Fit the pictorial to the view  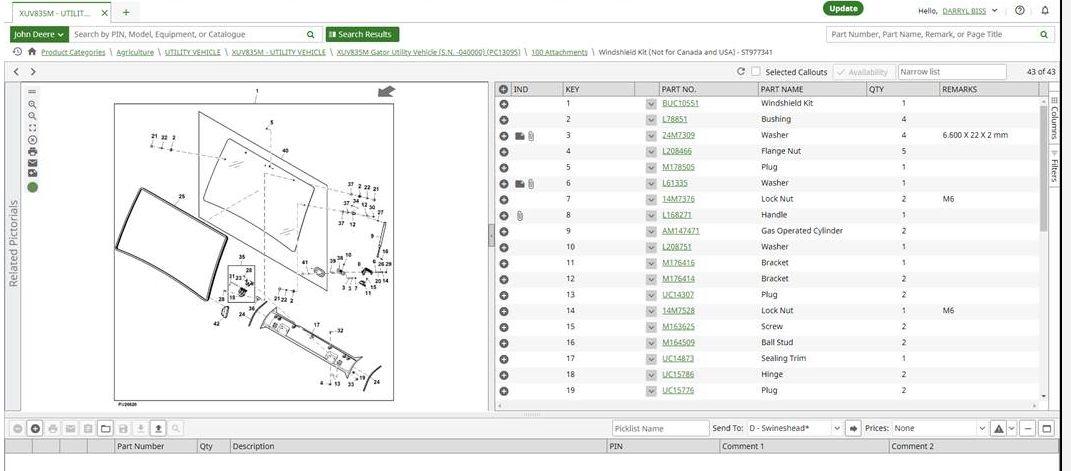[x=32, y=128]
